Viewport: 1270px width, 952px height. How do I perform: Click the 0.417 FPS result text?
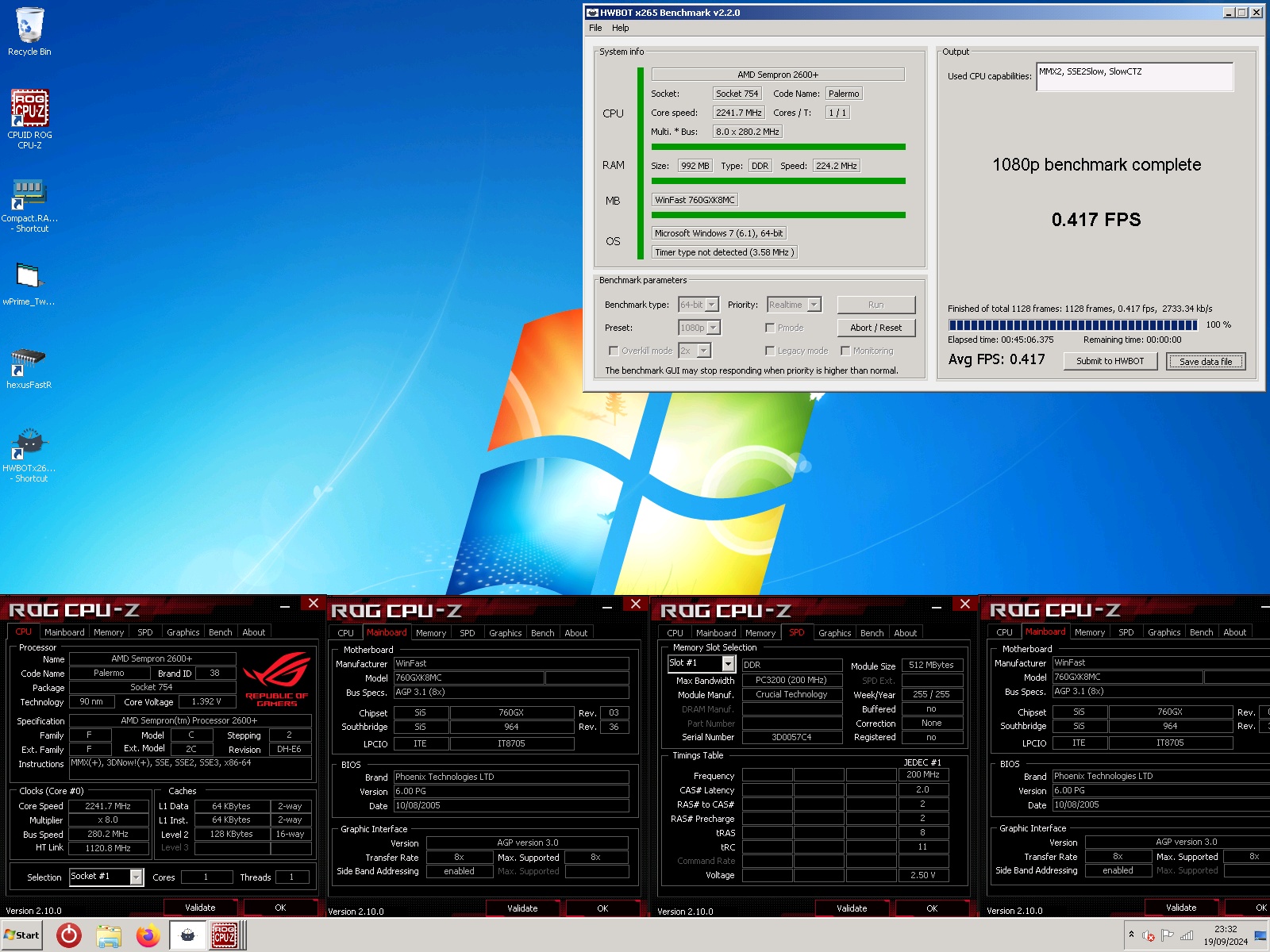pos(1096,220)
